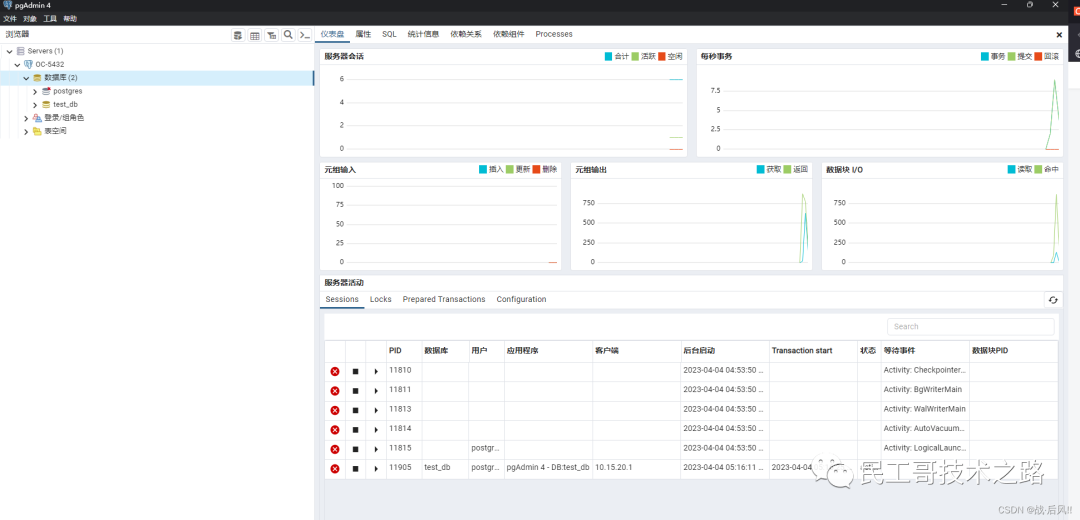Viewport: 1080px width, 520px height.
Task: Cancel active query for PID 11815
Action: coord(355,449)
